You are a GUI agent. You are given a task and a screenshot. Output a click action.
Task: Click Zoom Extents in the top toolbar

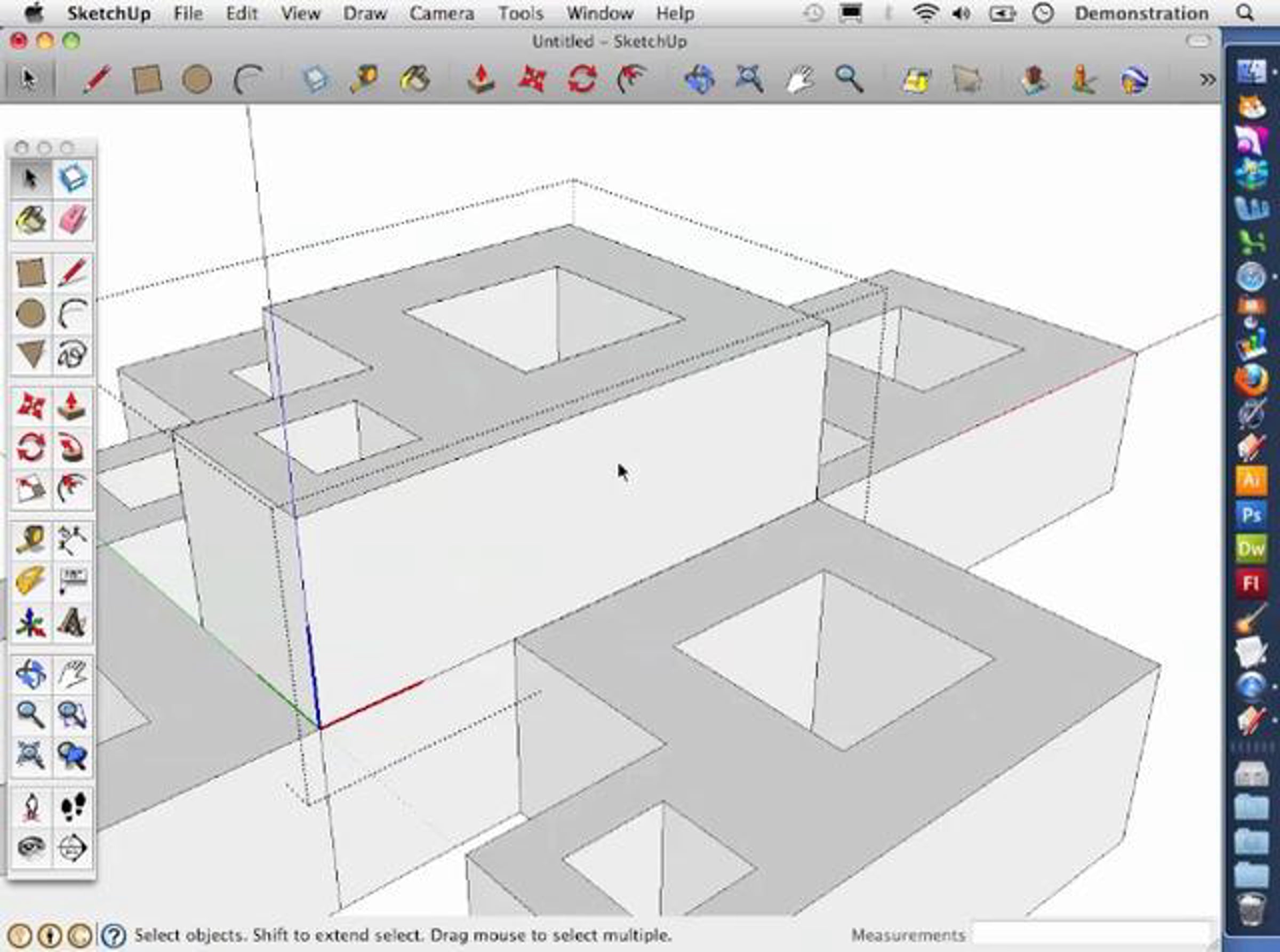(749, 79)
